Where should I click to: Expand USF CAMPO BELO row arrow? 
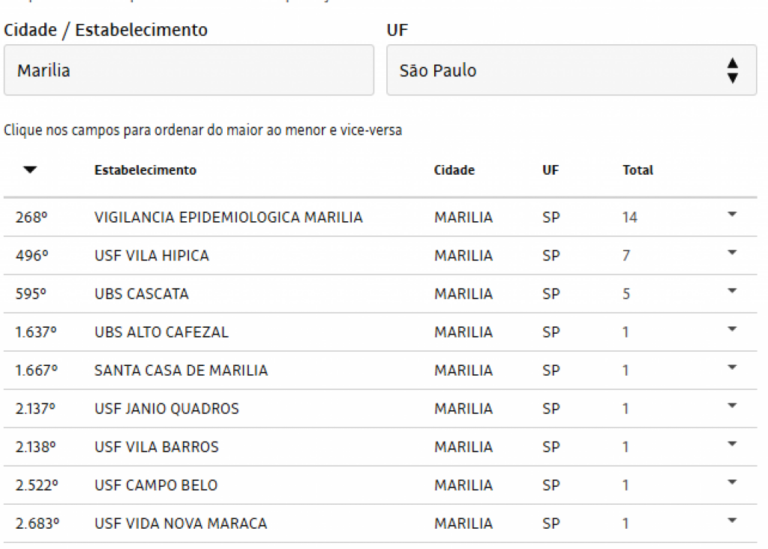point(732,482)
